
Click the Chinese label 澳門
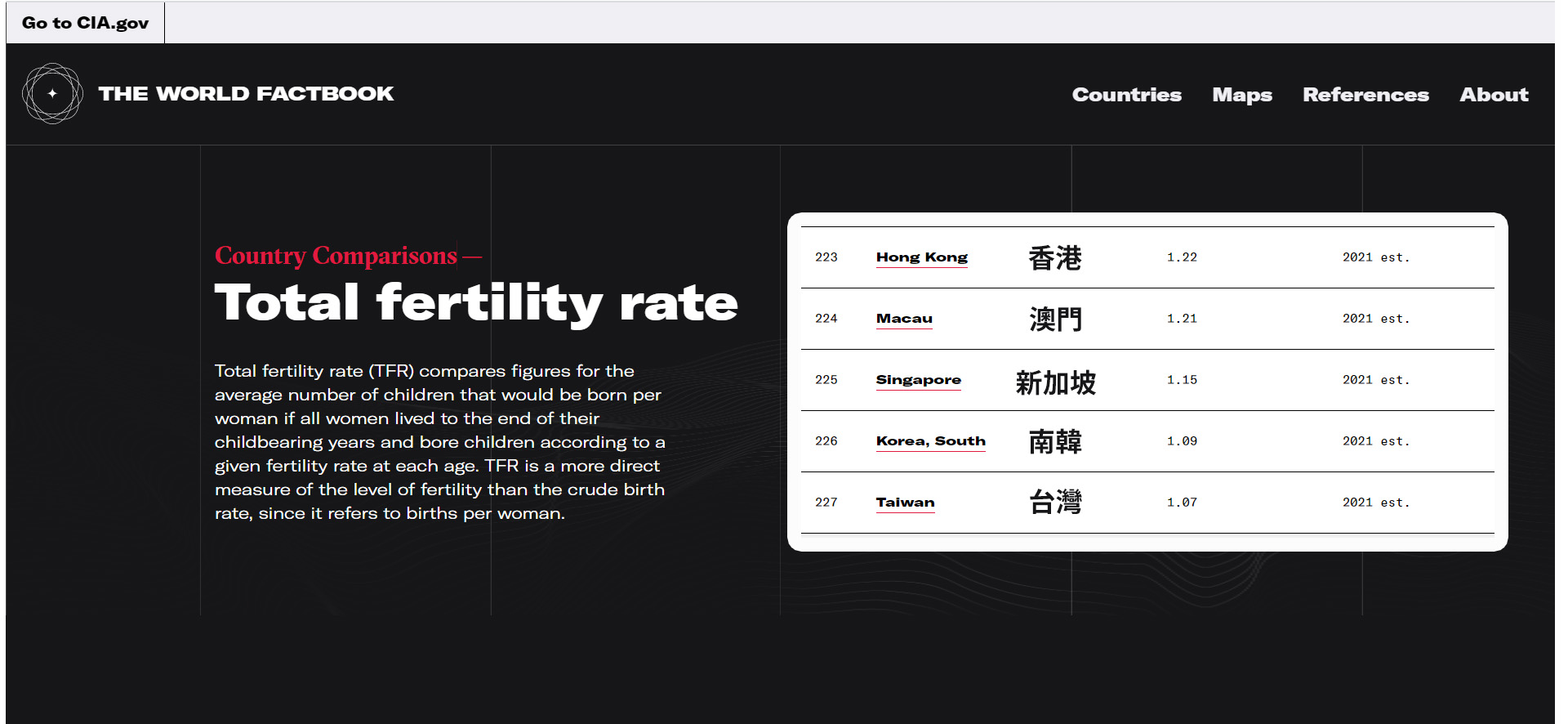click(x=1055, y=320)
